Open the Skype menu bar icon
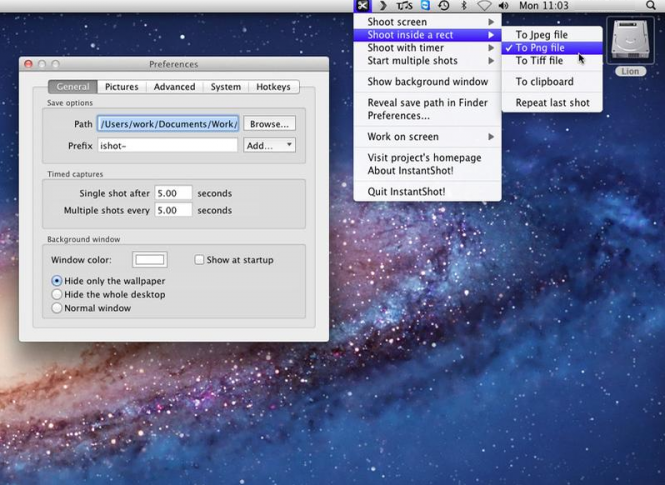The image size is (665, 485). coord(425,6)
